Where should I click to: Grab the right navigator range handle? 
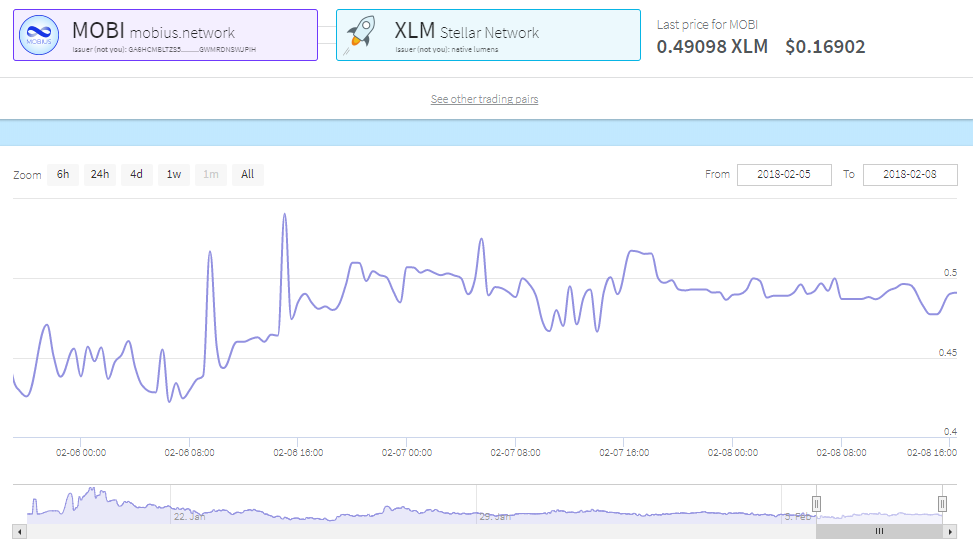[x=942, y=504]
